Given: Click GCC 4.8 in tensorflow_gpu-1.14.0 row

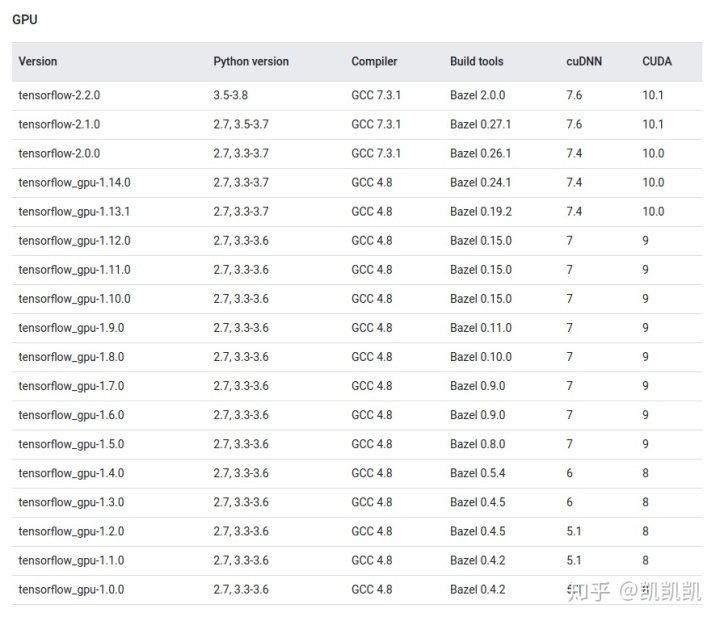Looking at the screenshot, I should [372, 183].
